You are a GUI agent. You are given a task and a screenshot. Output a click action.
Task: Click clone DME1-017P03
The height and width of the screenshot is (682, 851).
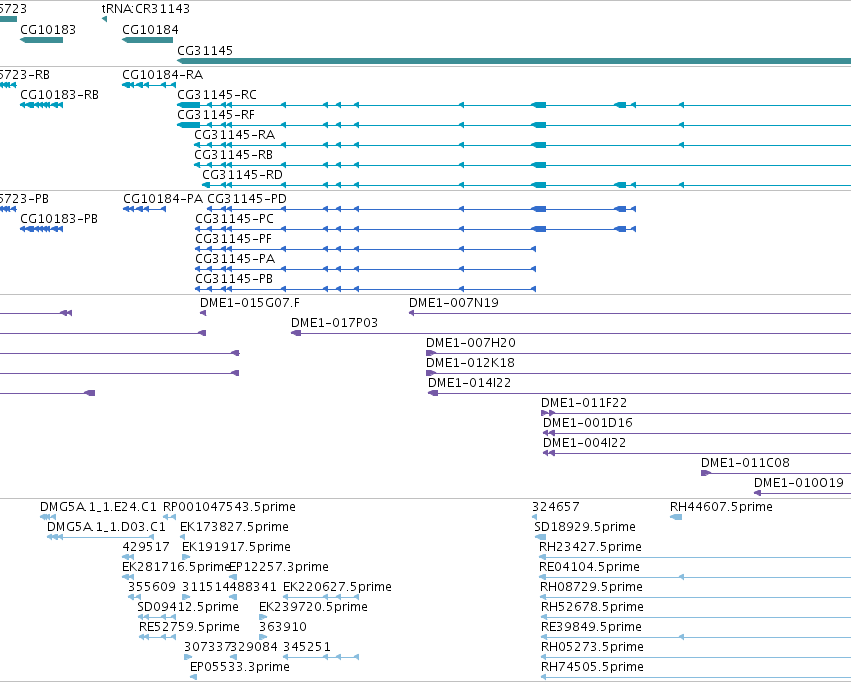[x=334, y=323]
